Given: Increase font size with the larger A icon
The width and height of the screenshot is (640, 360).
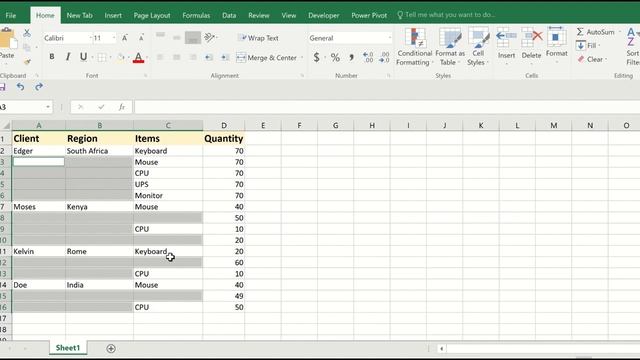Looking at the screenshot, I should 125,38.
